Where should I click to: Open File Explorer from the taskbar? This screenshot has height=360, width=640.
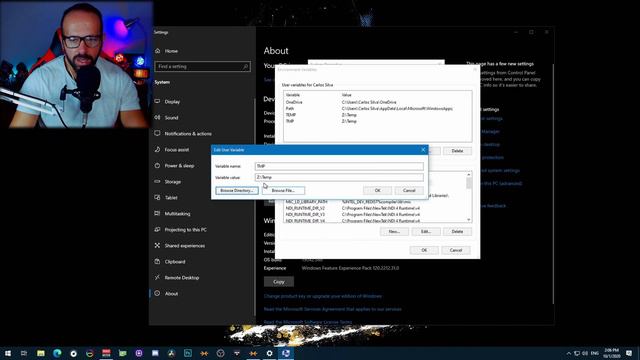click(x=41, y=353)
